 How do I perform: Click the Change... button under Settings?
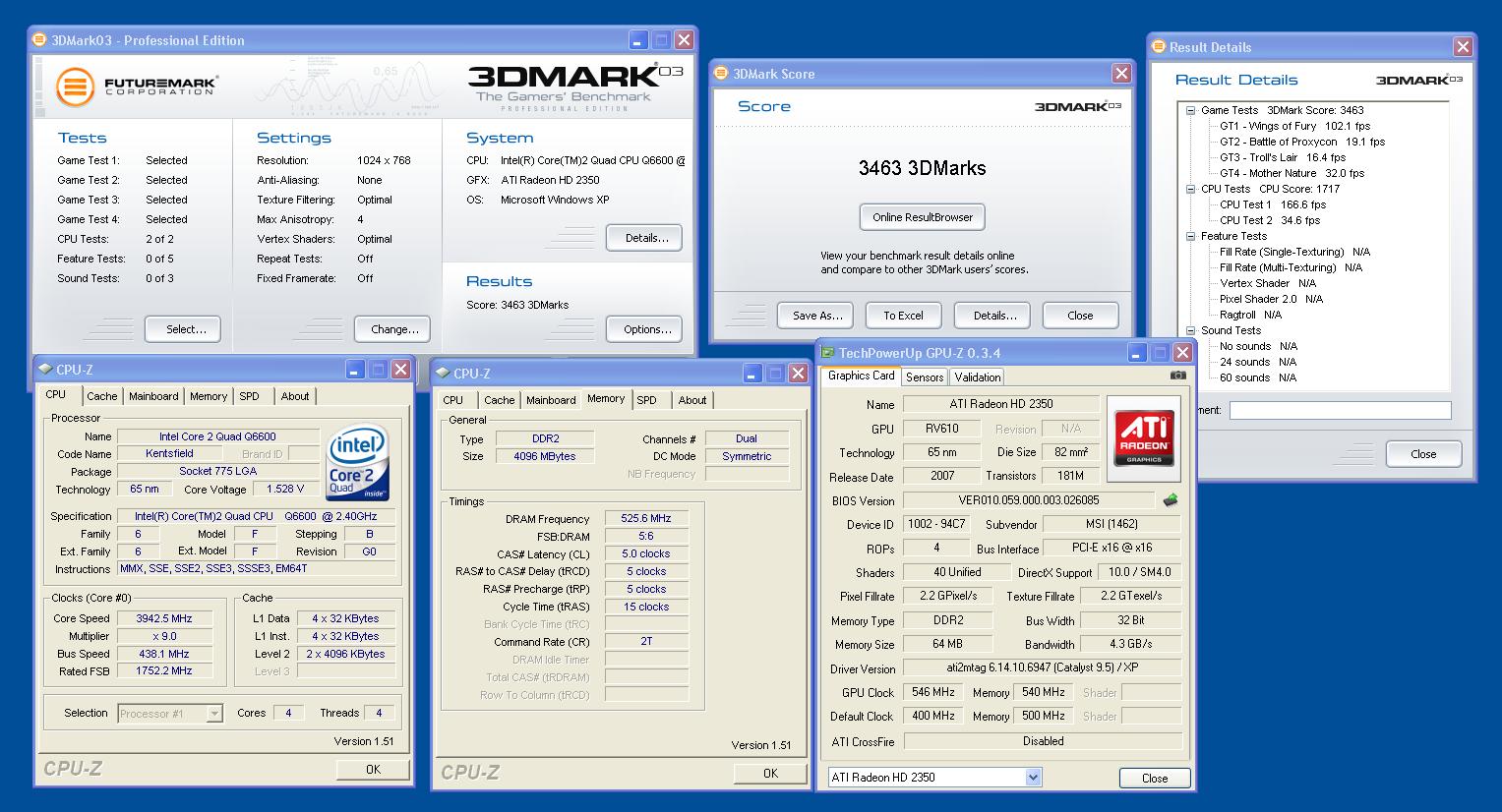[394, 329]
